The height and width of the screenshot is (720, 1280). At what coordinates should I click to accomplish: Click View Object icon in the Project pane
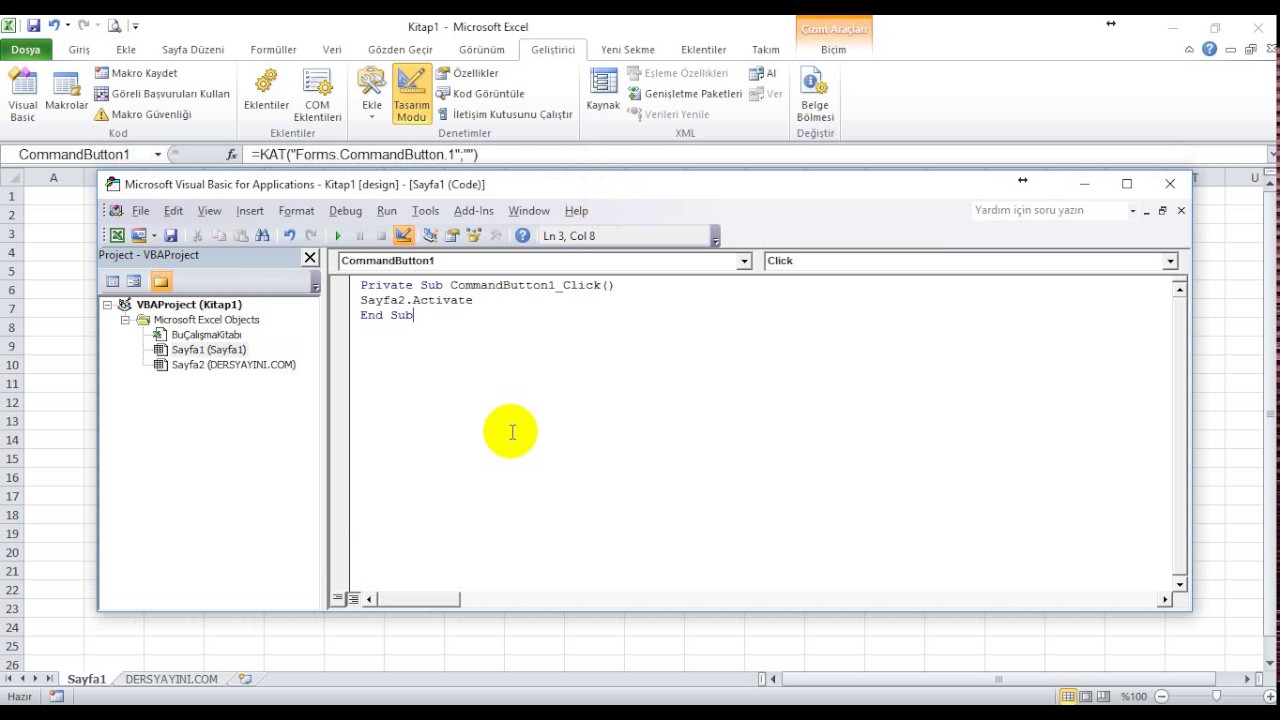click(134, 282)
